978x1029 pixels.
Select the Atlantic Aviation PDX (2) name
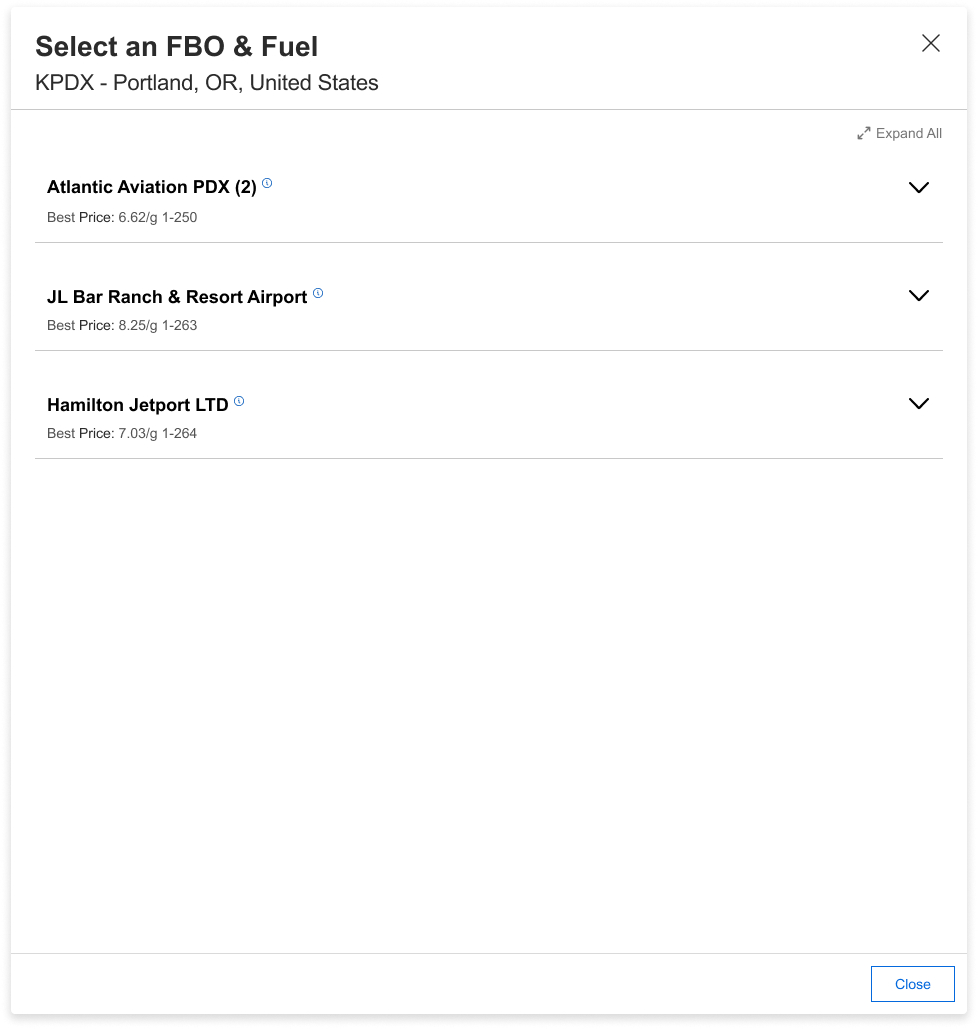coord(151,187)
